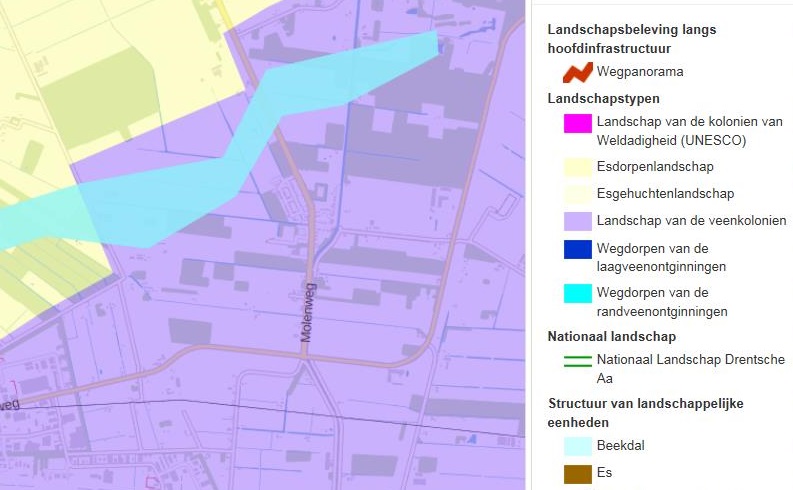Click the light blue Beekdal swatch
793x490 pixels.
pyautogui.click(x=578, y=447)
